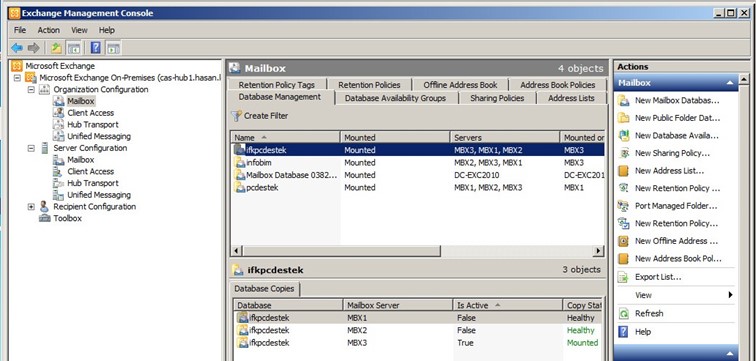Sort databases by the Name column
Viewport: 756px width, 361px height.
coord(285,137)
